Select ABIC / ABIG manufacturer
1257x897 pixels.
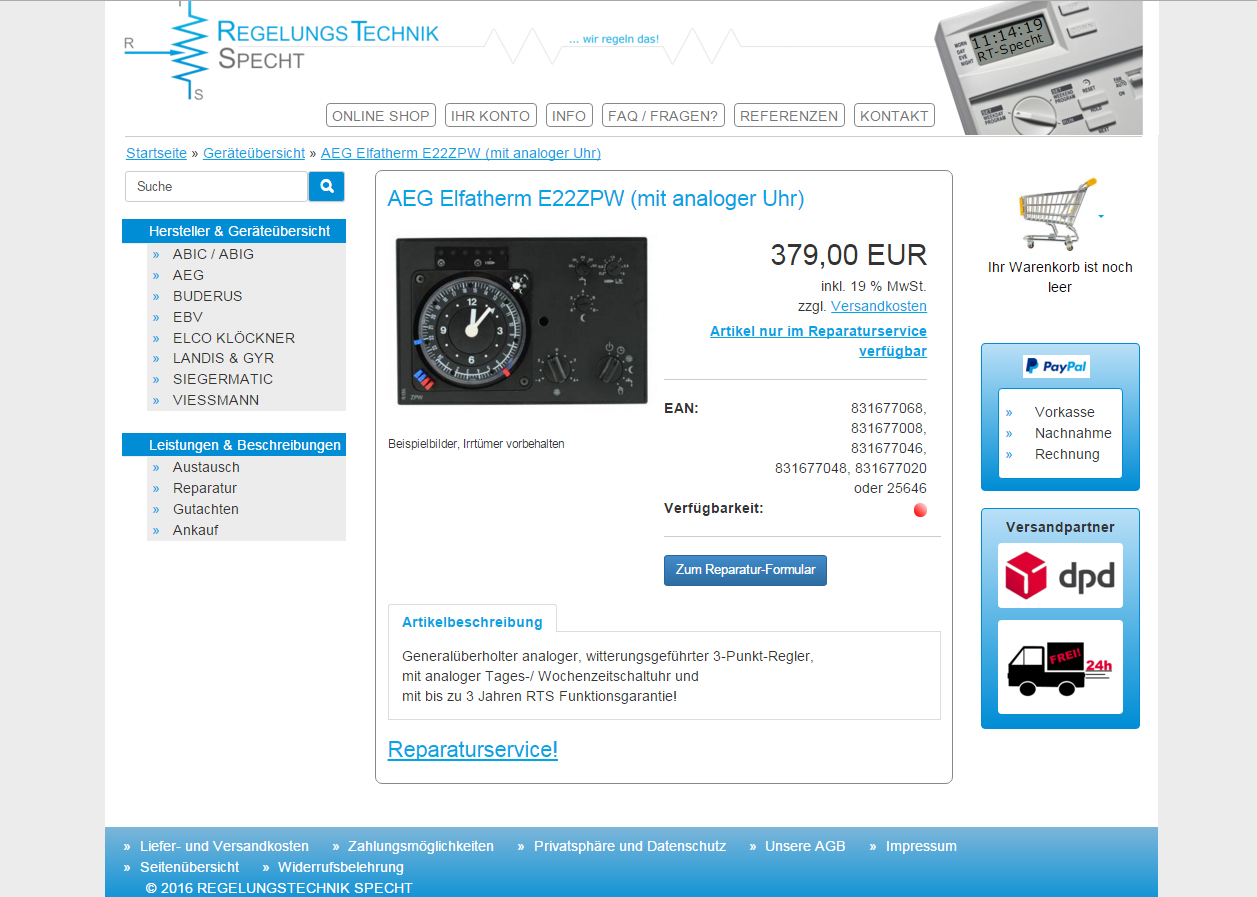(x=213, y=254)
